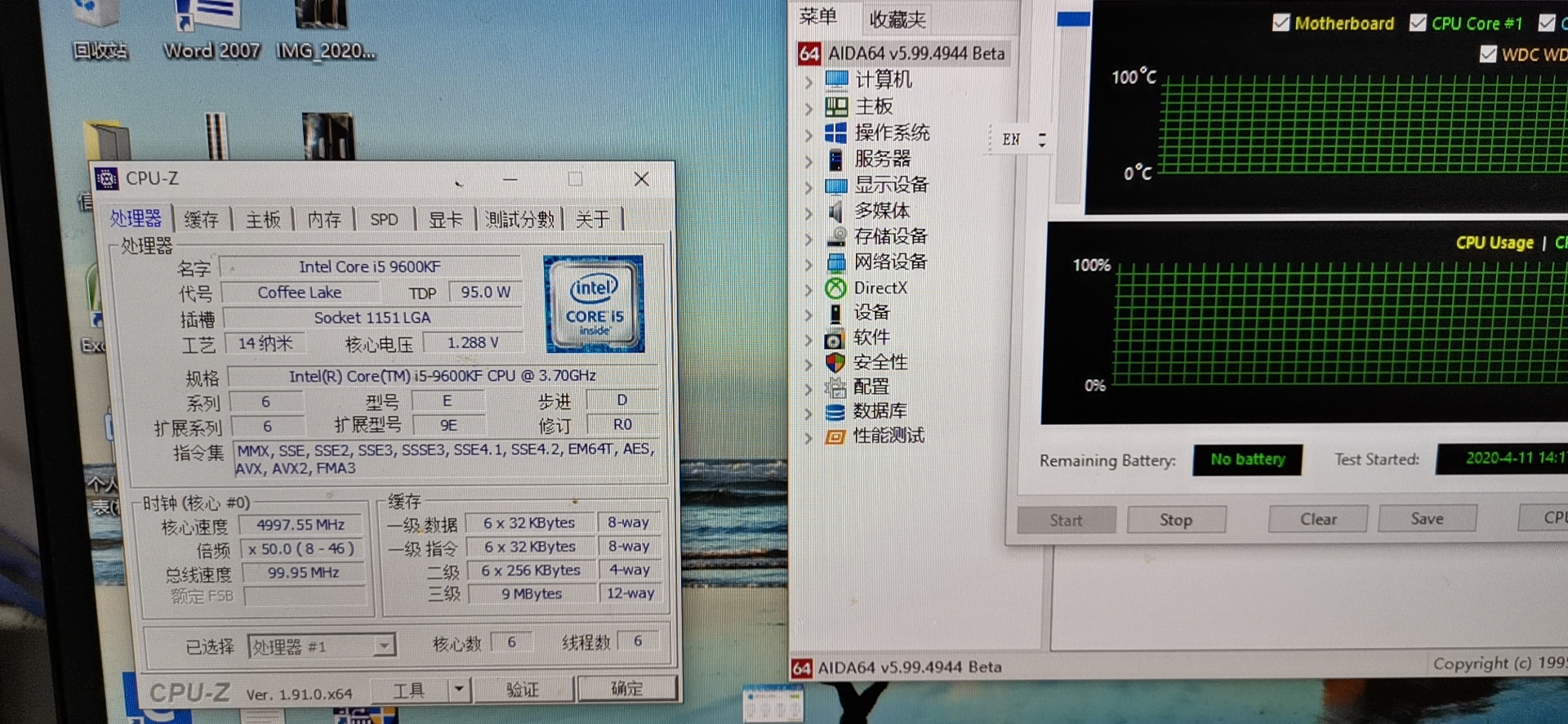Click the Clear button in stability test
1568x724 pixels.
1318,519
